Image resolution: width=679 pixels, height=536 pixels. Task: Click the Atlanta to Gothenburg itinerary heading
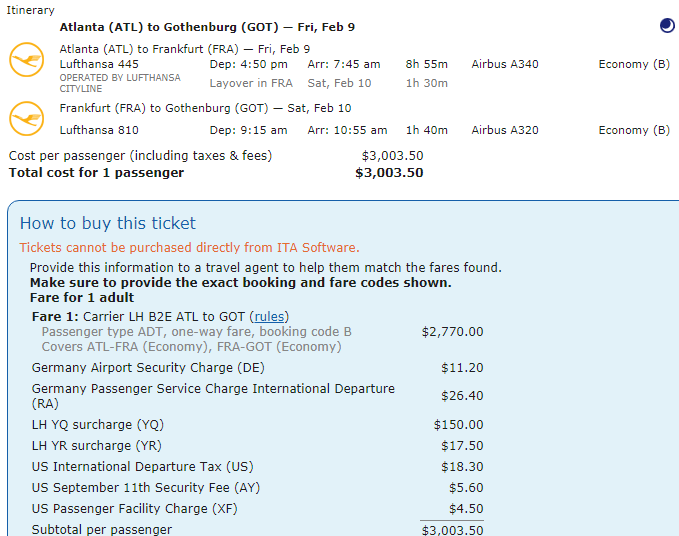[207, 27]
